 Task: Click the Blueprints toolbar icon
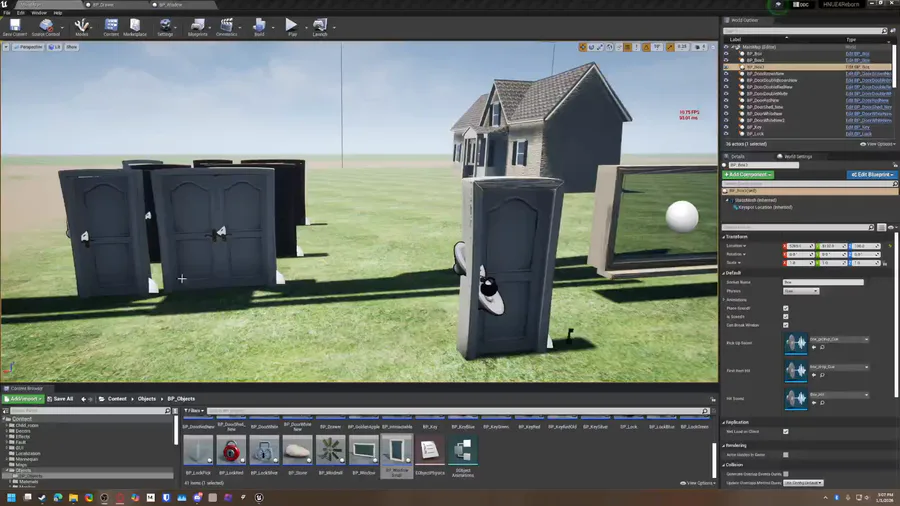click(x=197, y=26)
